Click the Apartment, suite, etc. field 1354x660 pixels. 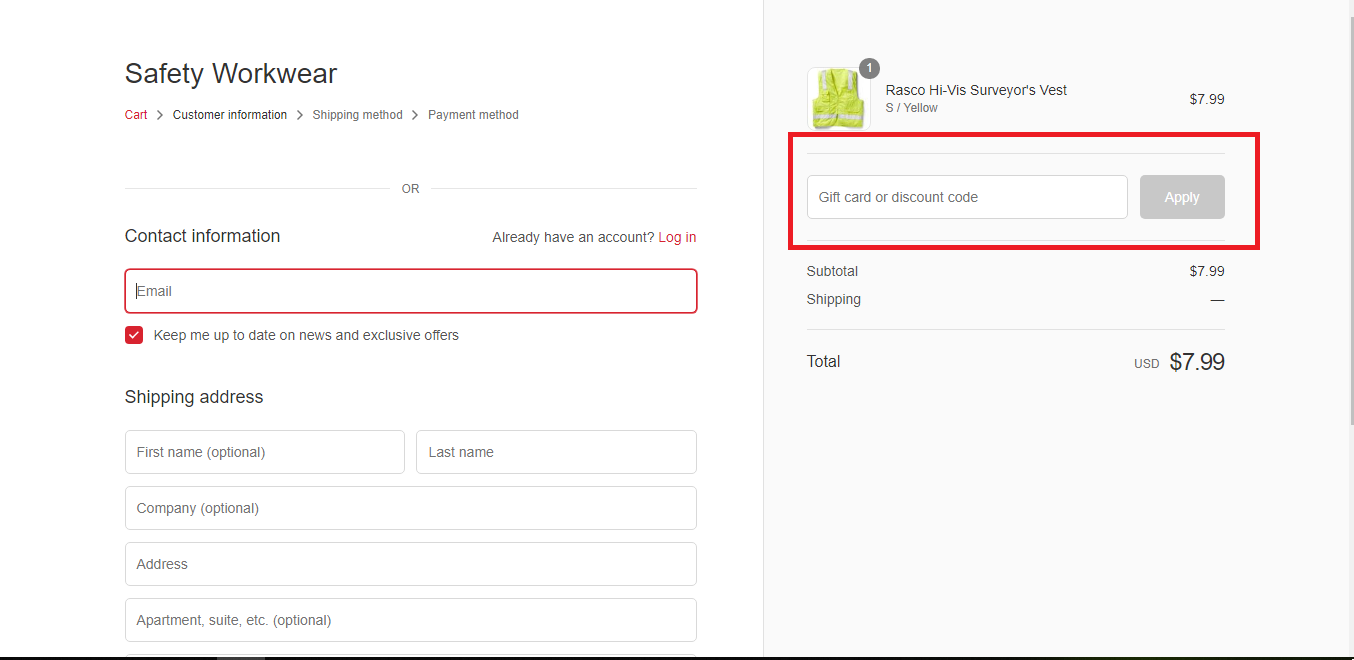[x=411, y=620]
